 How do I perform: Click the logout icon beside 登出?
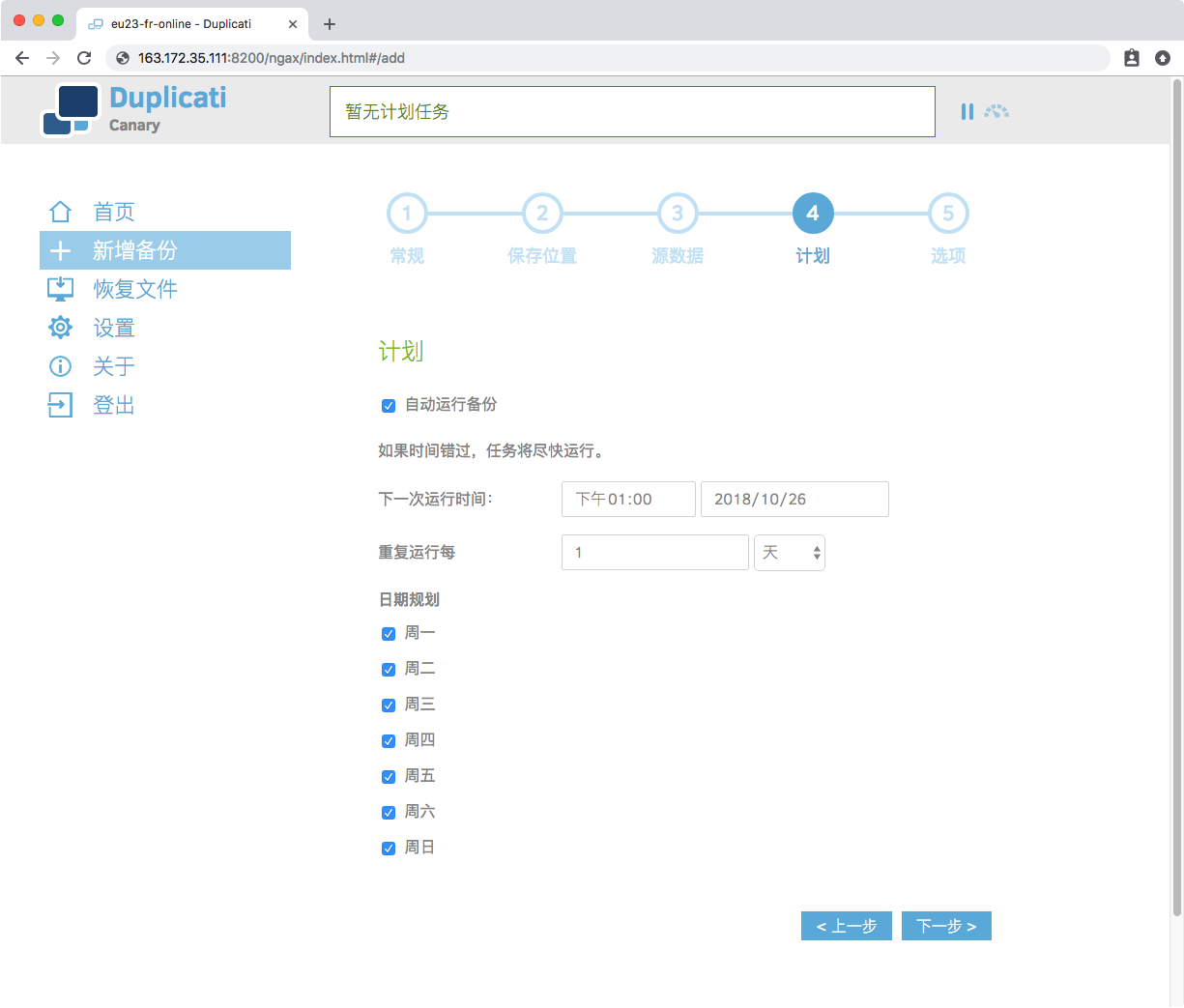coord(60,405)
